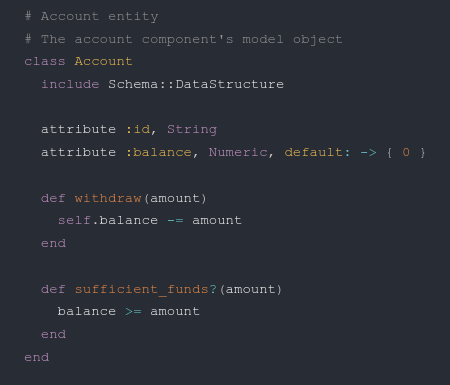Click the '>=' comparison operator

coord(133,312)
